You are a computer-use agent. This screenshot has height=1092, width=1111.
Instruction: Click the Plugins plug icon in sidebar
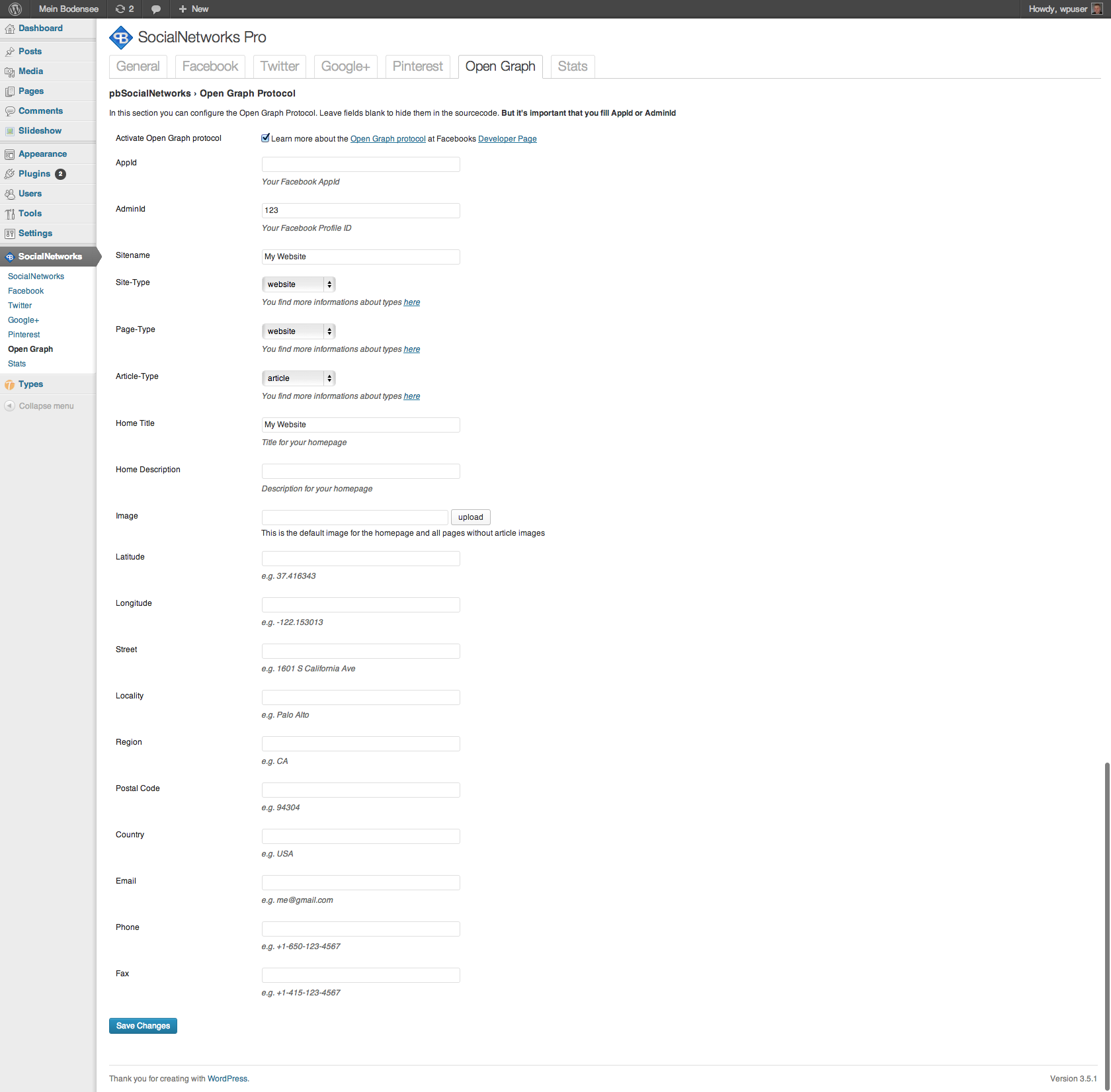(10, 174)
